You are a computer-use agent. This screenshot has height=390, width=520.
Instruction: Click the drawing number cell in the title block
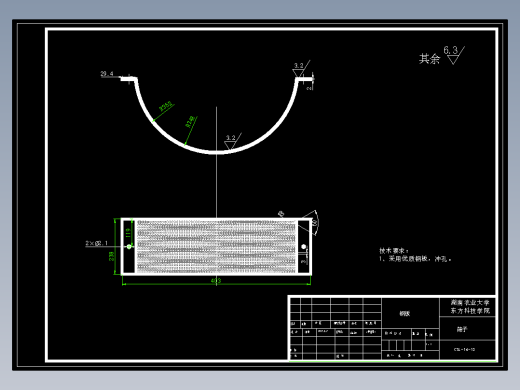point(465,350)
